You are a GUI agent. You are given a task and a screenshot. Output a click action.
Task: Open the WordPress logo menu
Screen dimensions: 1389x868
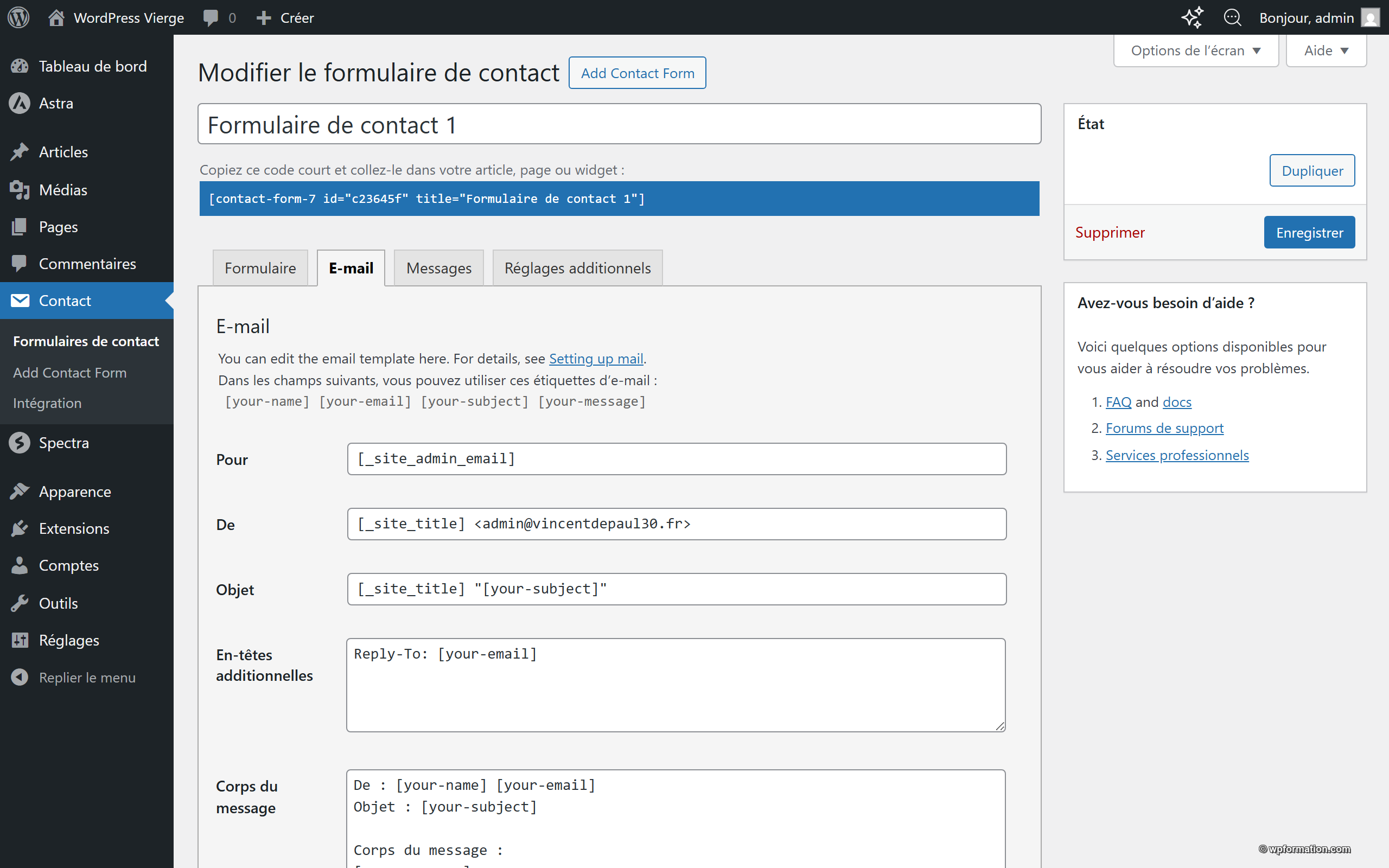click(18, 17)
